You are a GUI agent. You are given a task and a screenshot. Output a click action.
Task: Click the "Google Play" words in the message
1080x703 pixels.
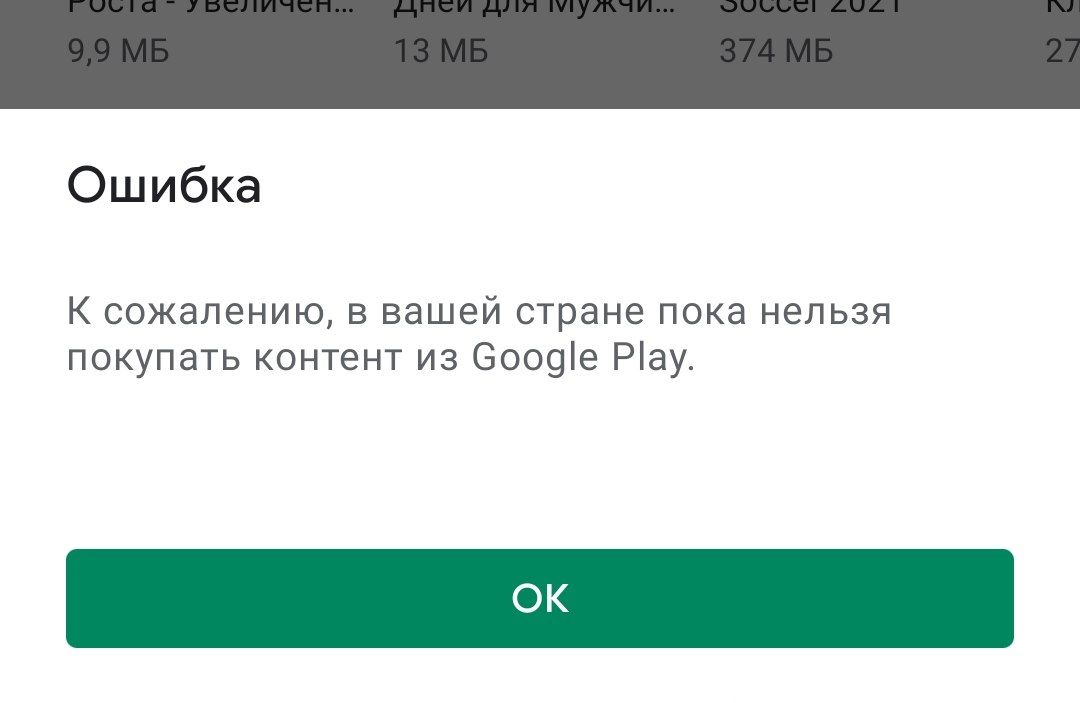point(583,358)
